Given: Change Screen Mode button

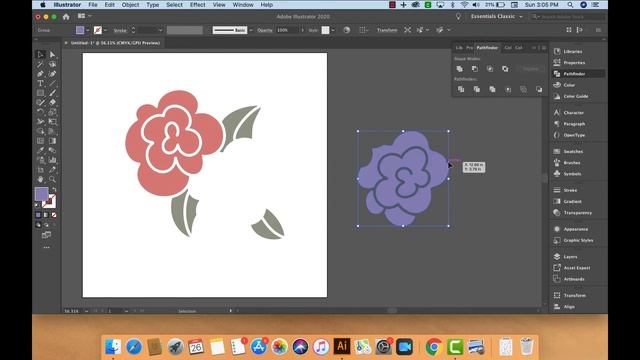Looking at the screenshot, I should pos(46,235).
